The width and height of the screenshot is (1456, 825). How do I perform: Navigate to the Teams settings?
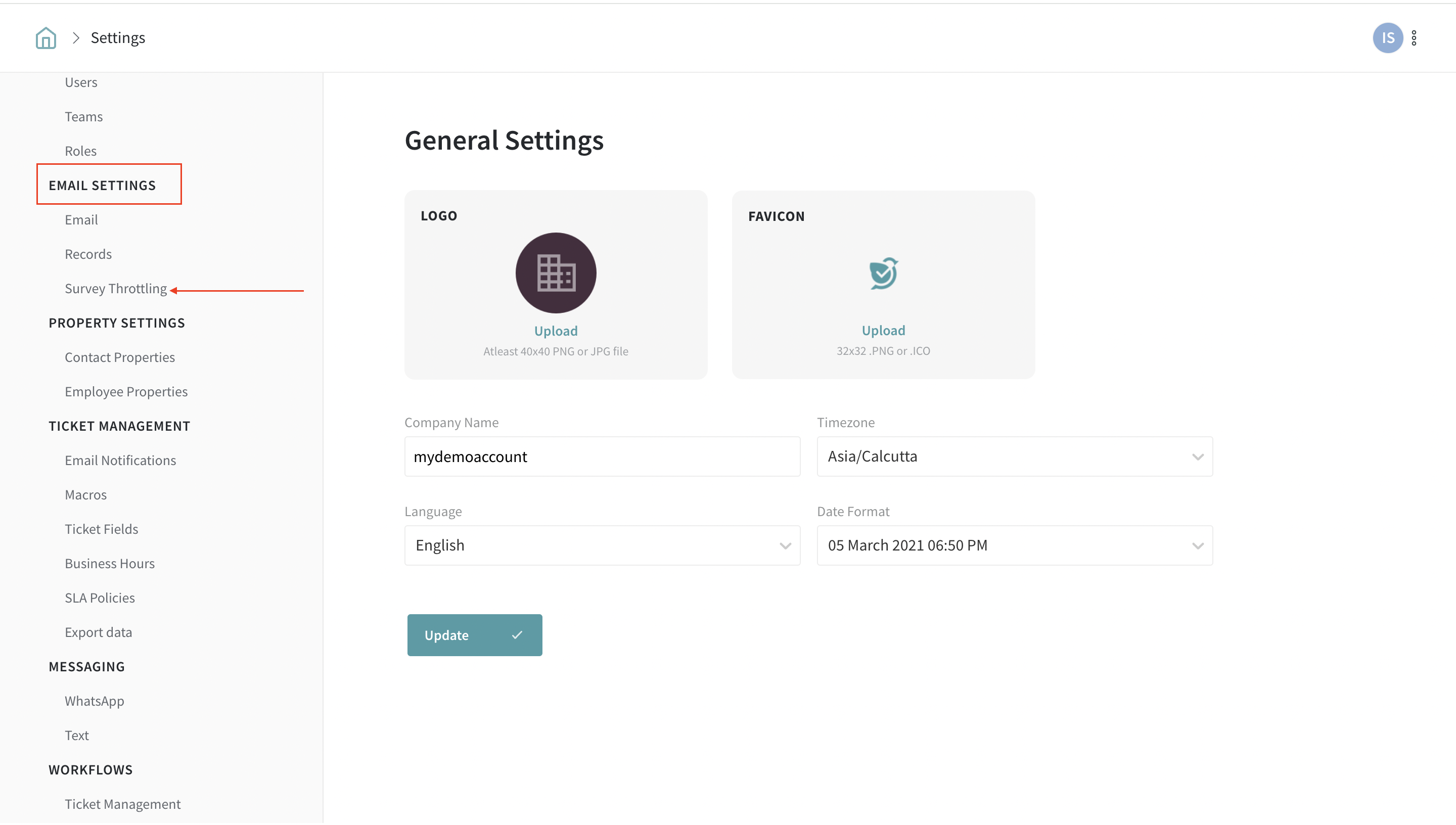point(83,117)
